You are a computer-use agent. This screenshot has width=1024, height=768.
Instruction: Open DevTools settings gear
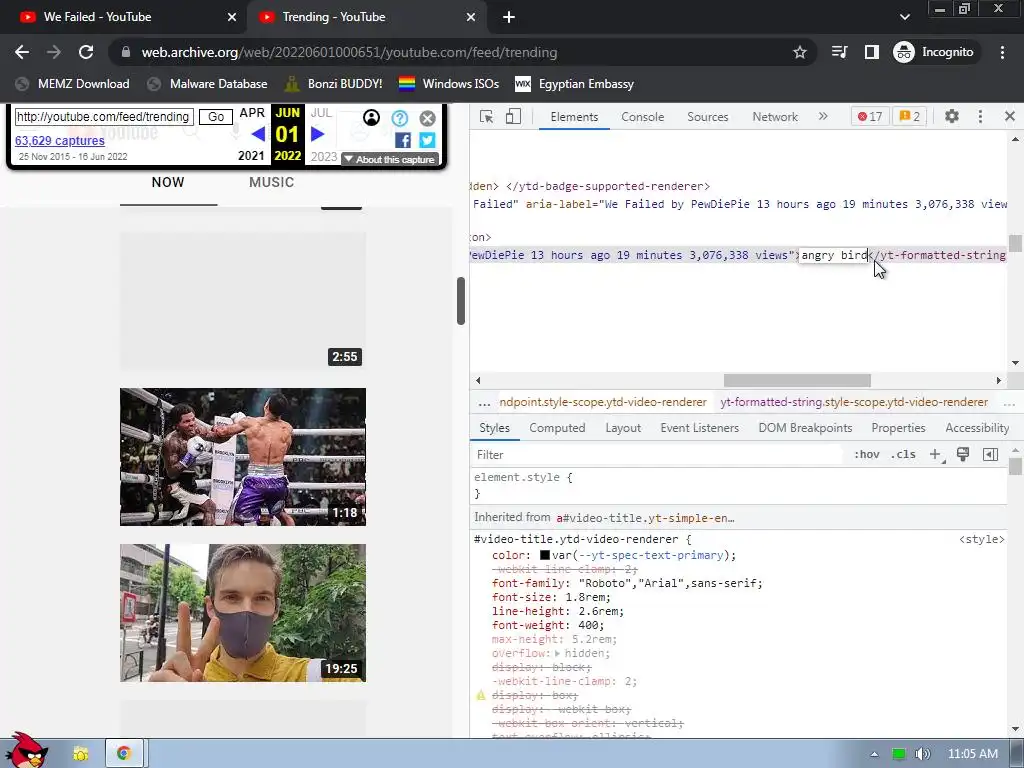point(952,116)
